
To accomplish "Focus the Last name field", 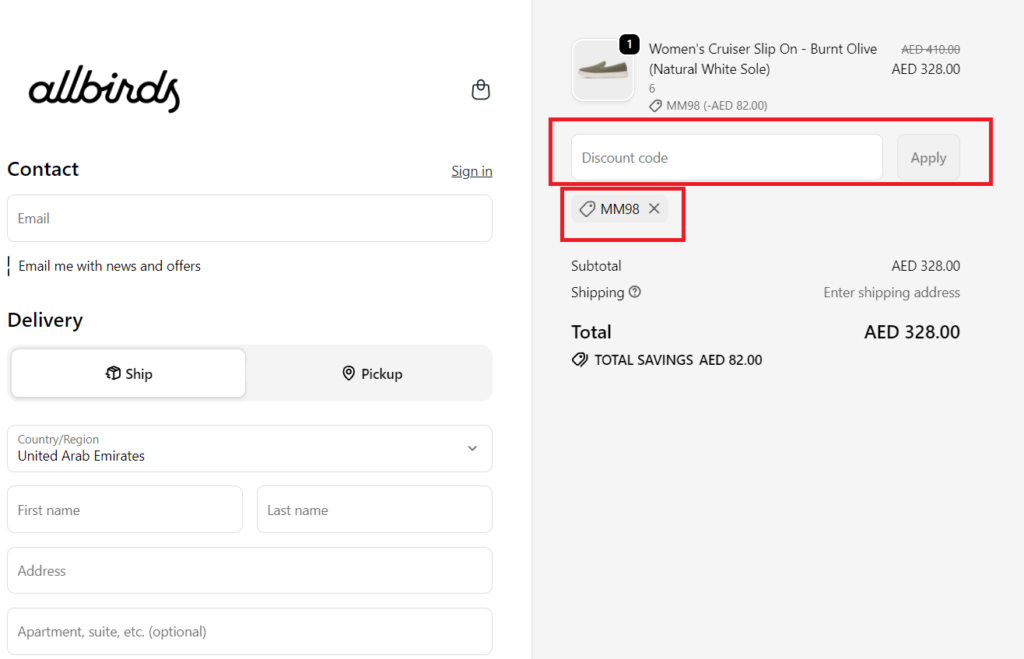I will 374,509.
